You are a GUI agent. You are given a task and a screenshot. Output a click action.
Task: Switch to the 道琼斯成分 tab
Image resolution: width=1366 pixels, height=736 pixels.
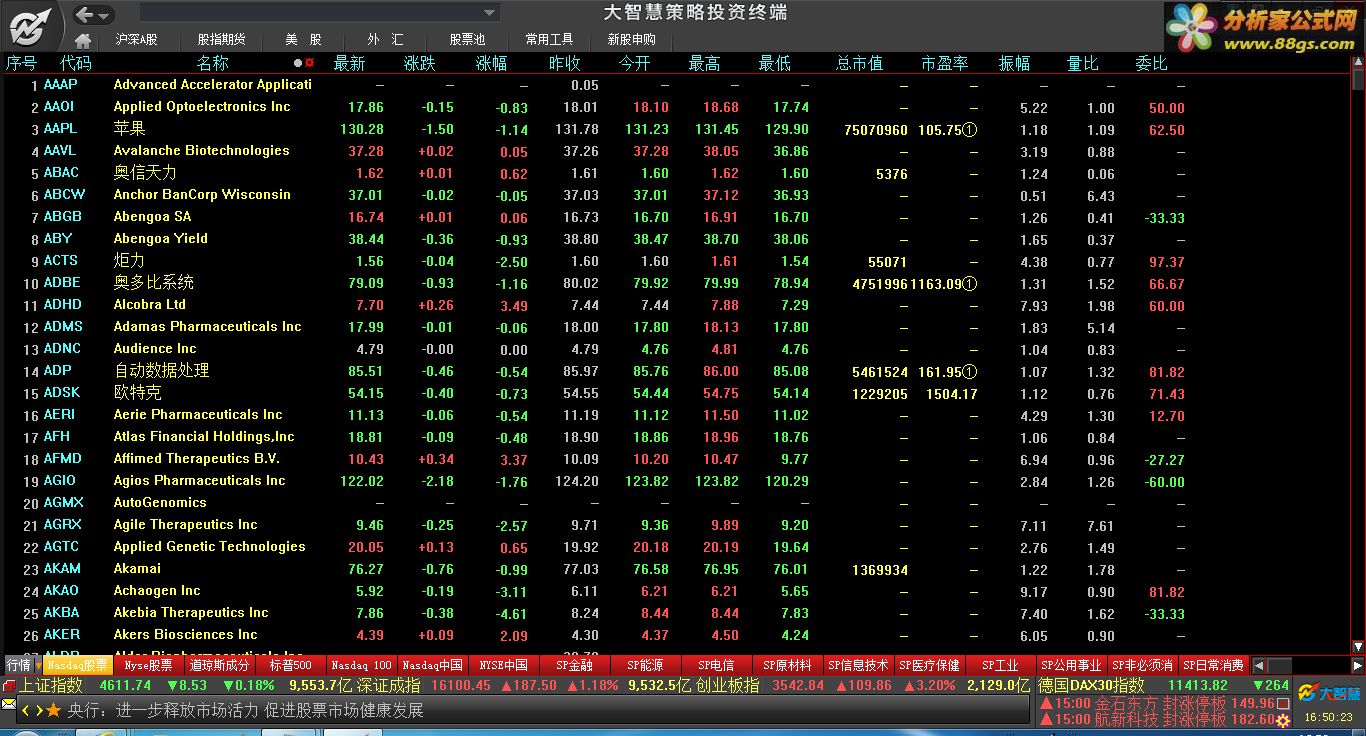tap(220, 665)
